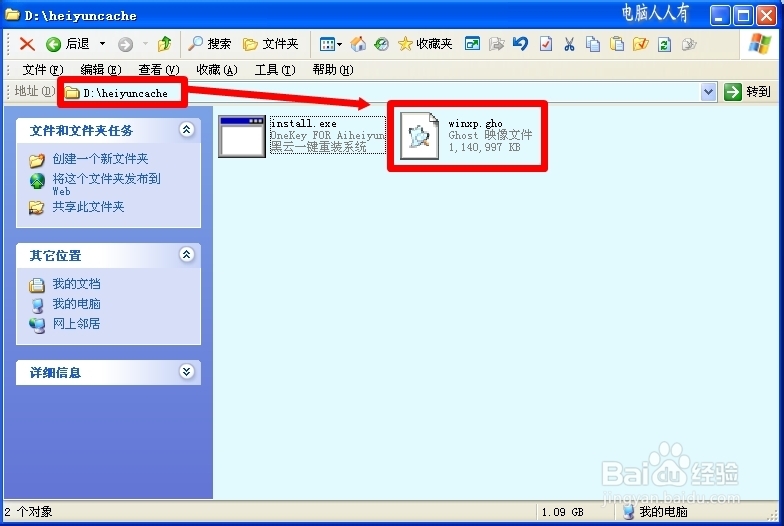Toggle the 文件夹 folders pane
784x526 pixels.
(x=270, y=44)
